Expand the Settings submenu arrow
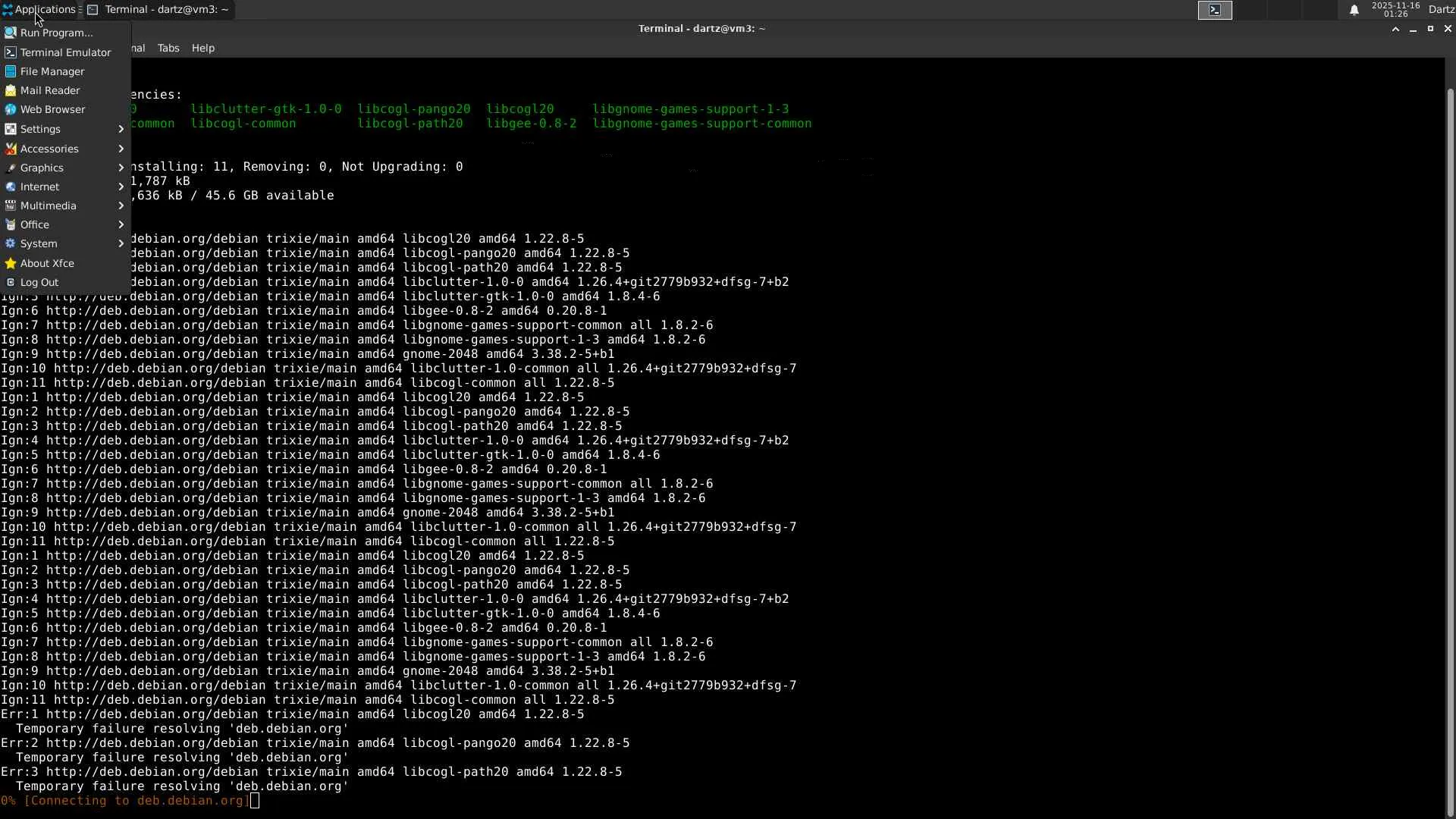 click(121, 129)
